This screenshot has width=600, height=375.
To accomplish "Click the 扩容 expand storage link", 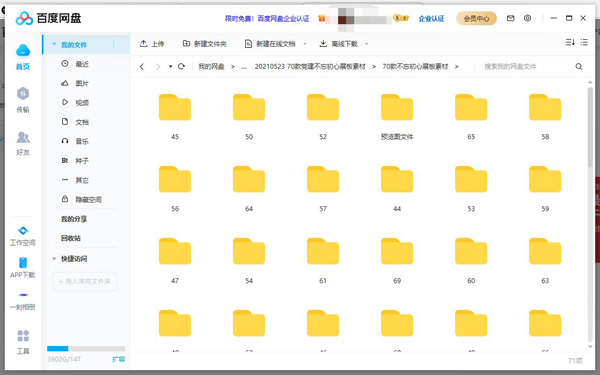I will (x=118, y=359).
